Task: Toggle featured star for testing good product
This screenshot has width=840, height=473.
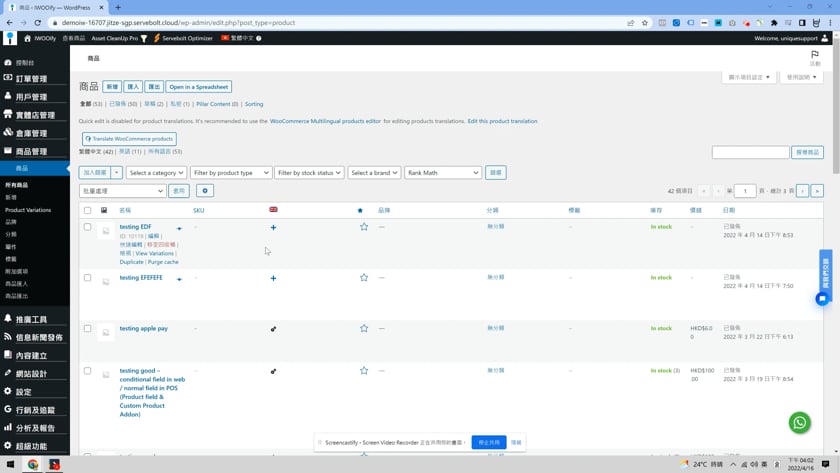Action: (x=364, y=370)
